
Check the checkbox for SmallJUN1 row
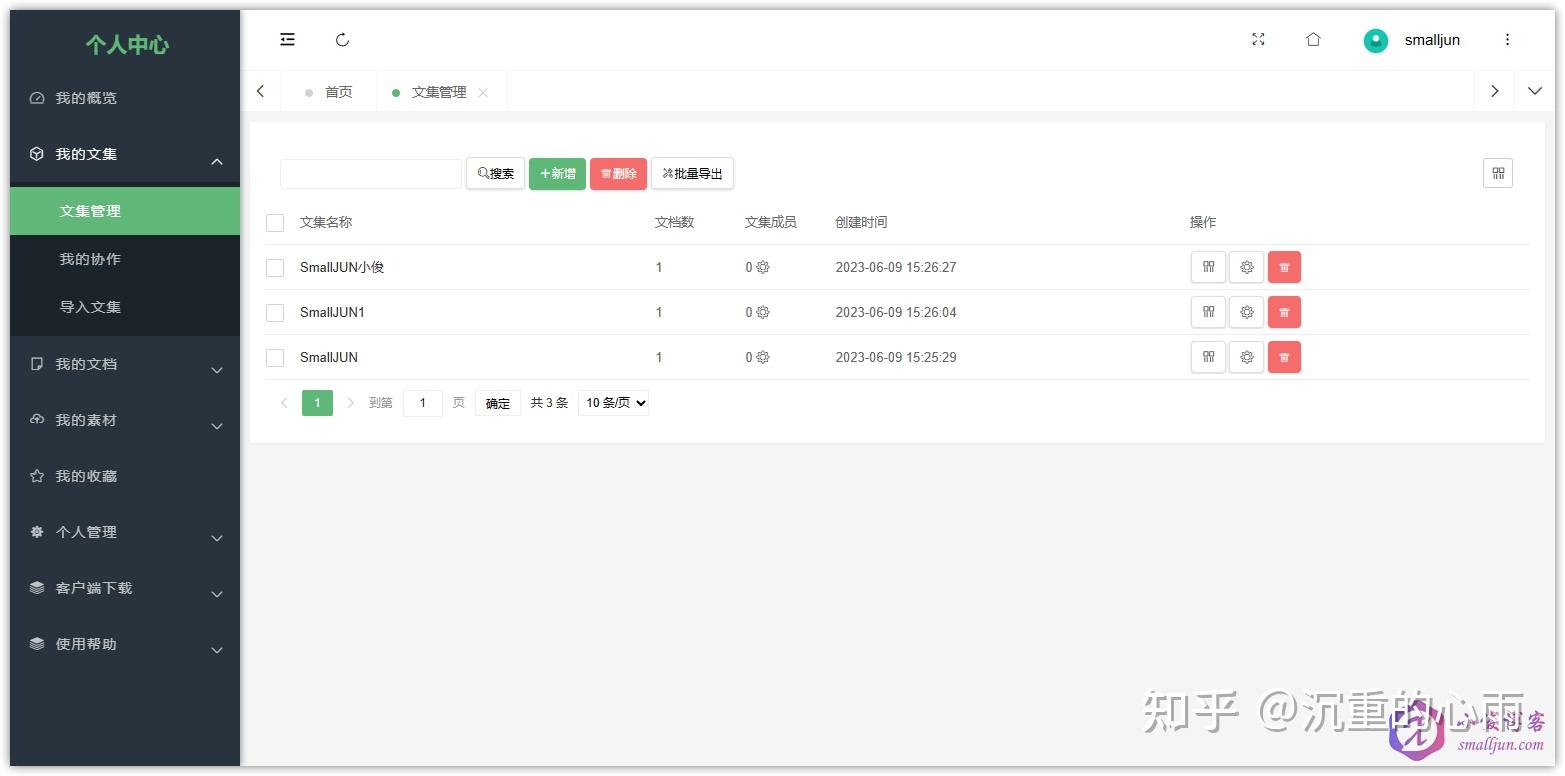pos(275,312)
